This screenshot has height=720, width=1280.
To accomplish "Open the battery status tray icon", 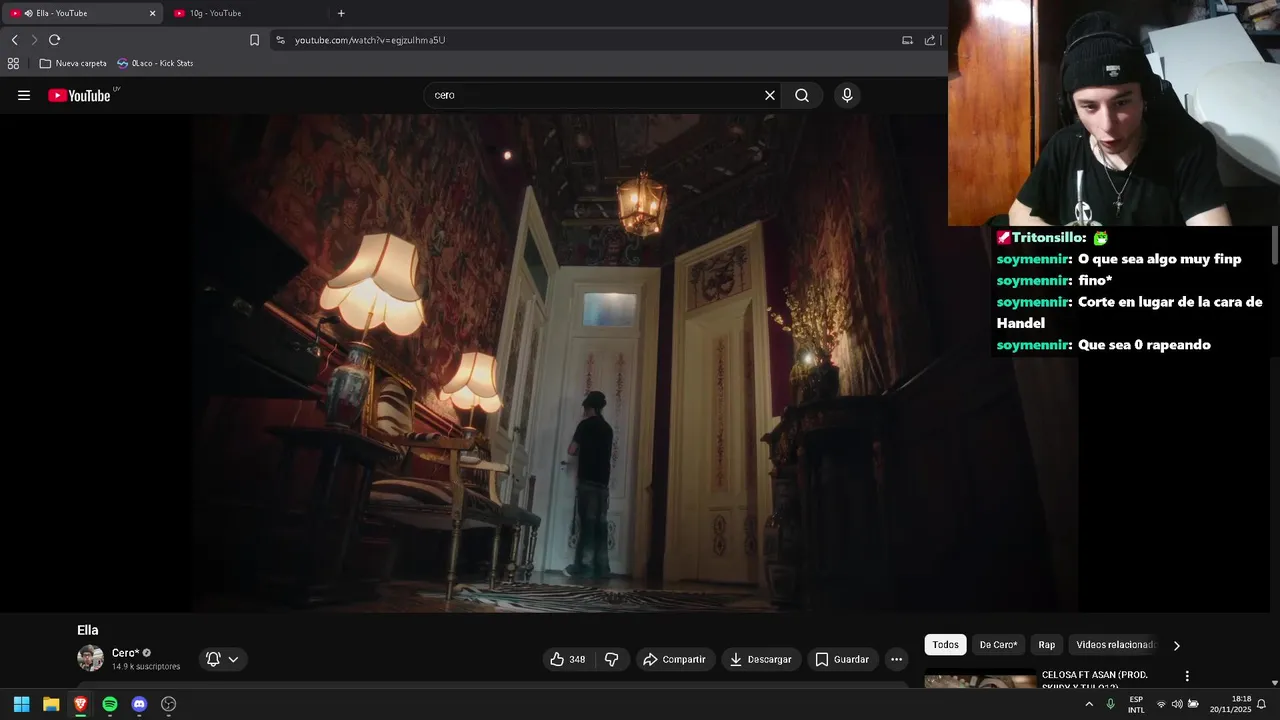I will click(1193, 704).
